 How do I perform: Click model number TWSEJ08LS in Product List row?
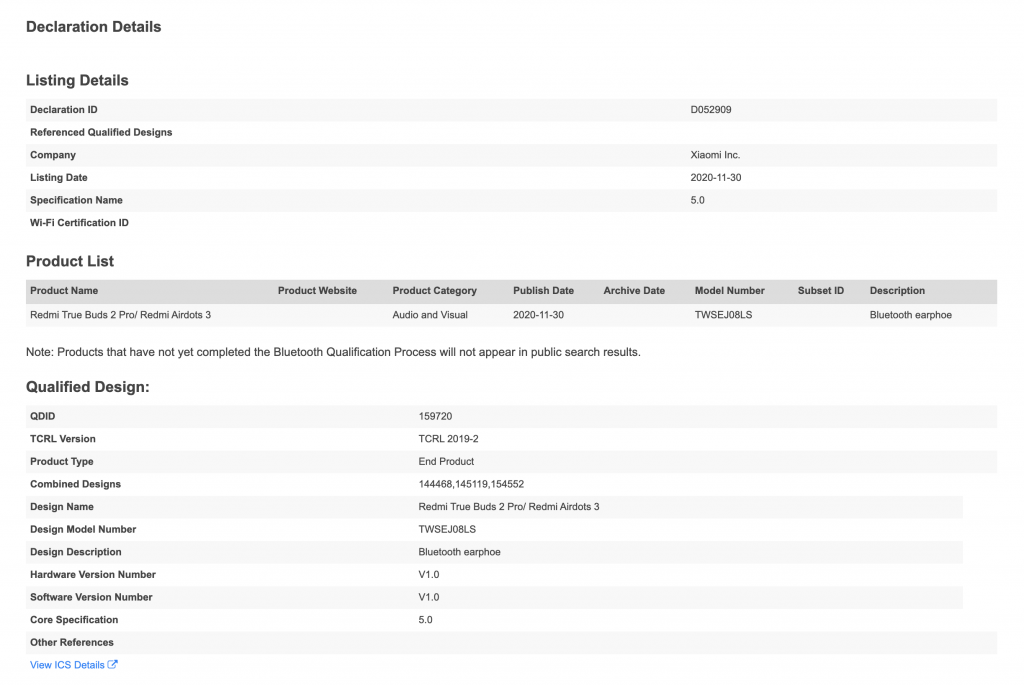coord(724,315)
